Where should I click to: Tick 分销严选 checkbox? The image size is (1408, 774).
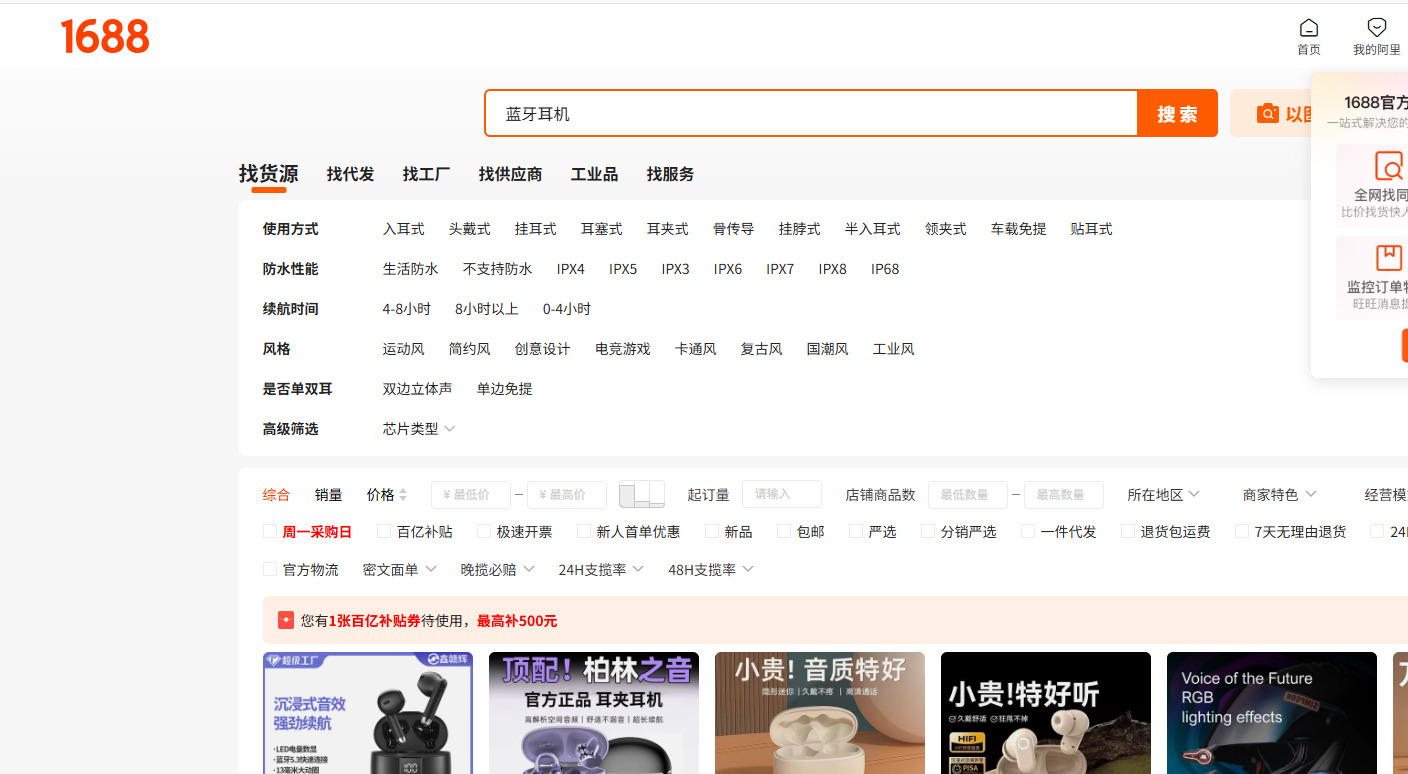[x=928, y=531]
